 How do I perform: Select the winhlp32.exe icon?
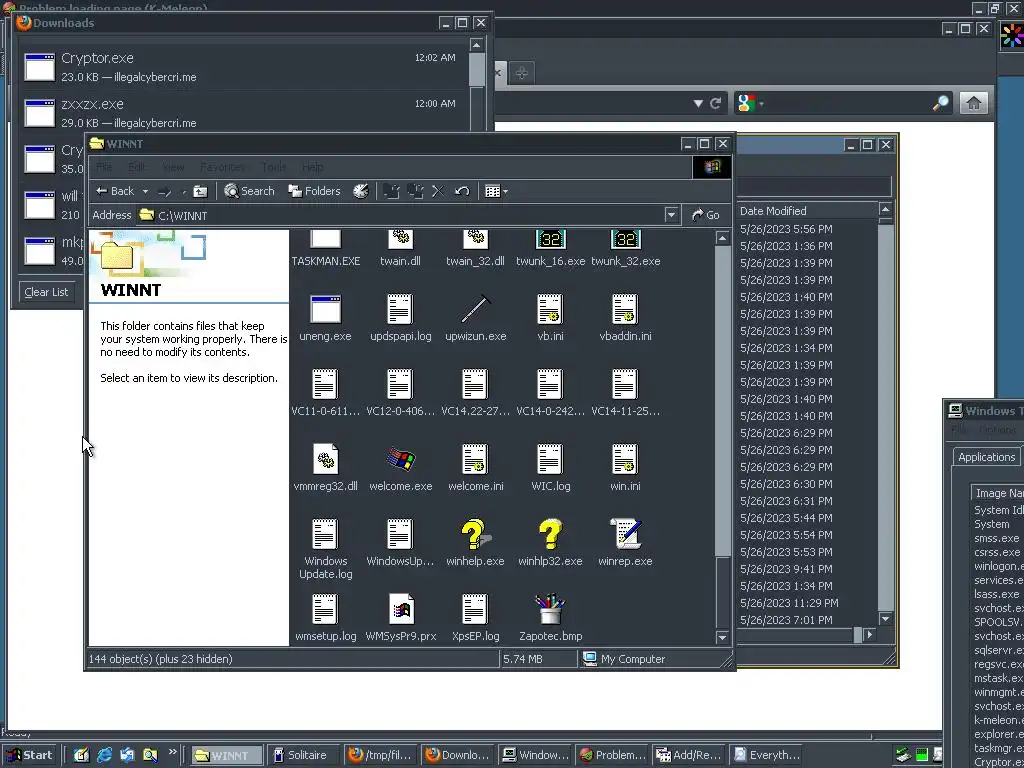tap(550, 534)
